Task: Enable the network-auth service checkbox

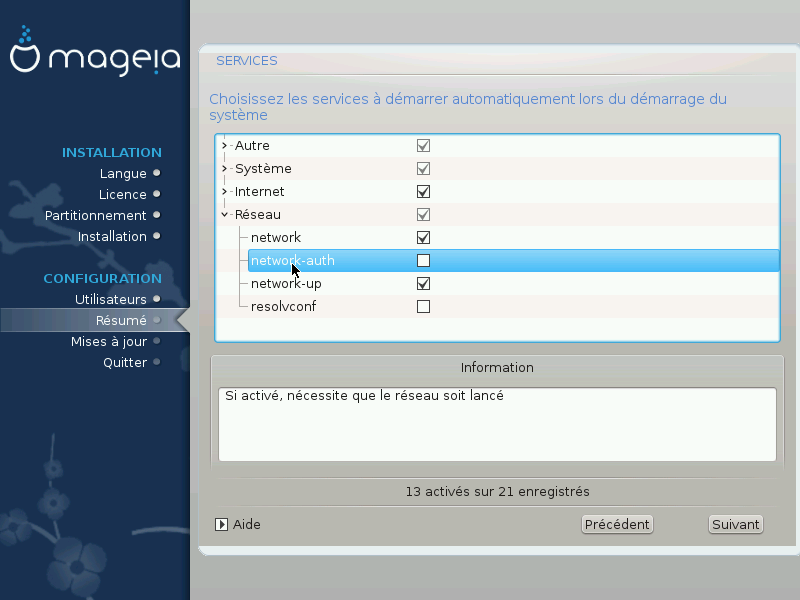Action: click(423, 261)
